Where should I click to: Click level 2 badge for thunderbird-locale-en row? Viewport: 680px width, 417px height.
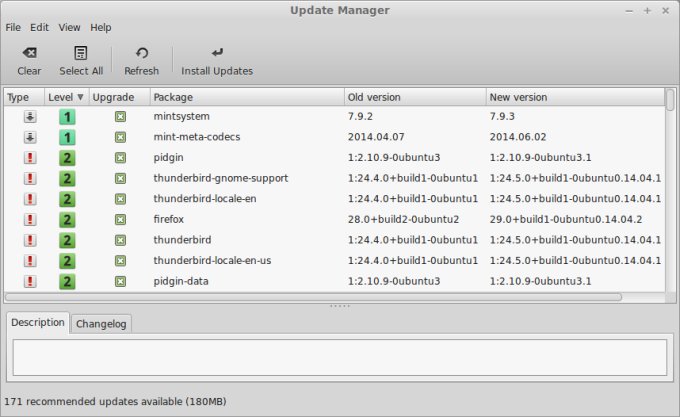(67, 199)
